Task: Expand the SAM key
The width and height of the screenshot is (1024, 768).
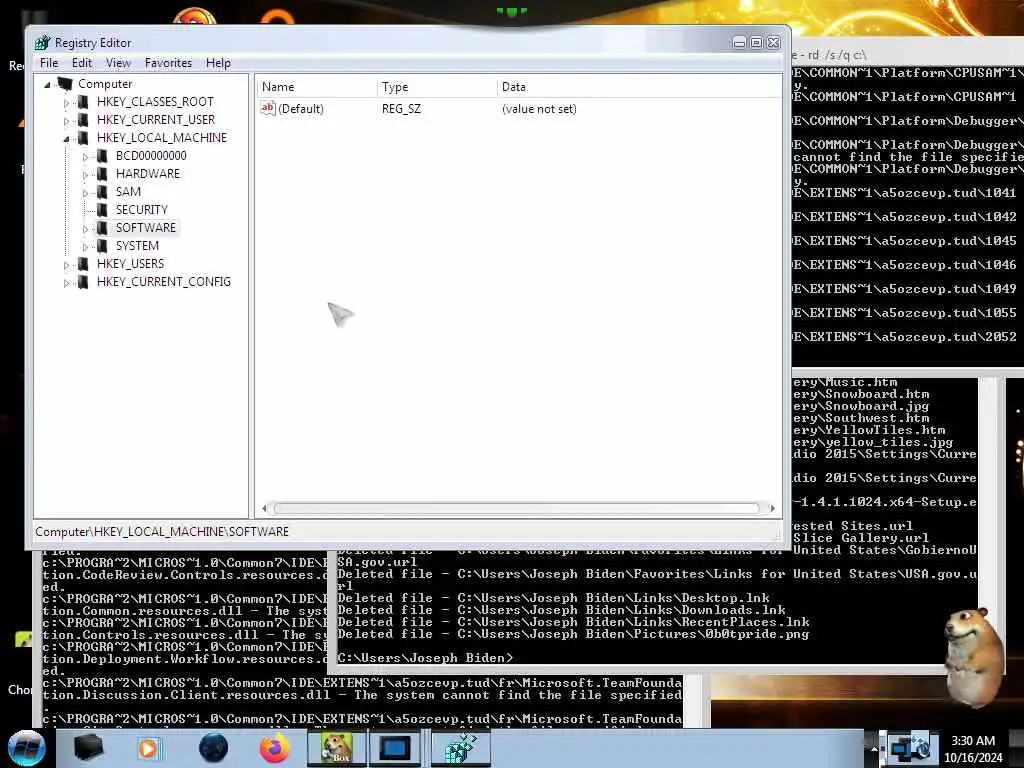Action: point(85,193)
